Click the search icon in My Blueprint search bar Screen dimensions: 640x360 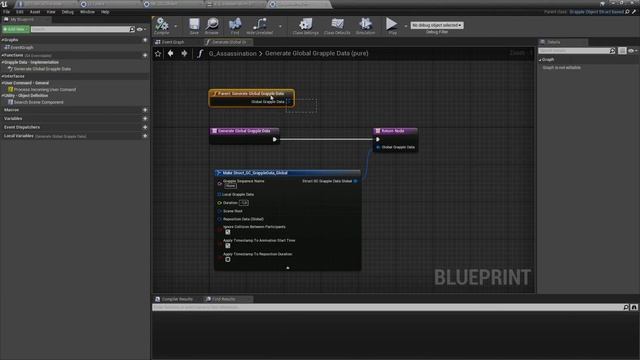[x=132, y=29]
